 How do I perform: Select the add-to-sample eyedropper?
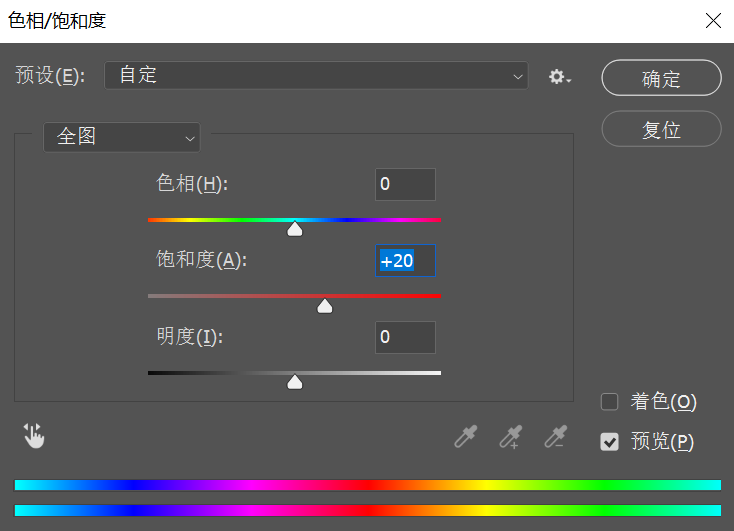pos(511,437)
